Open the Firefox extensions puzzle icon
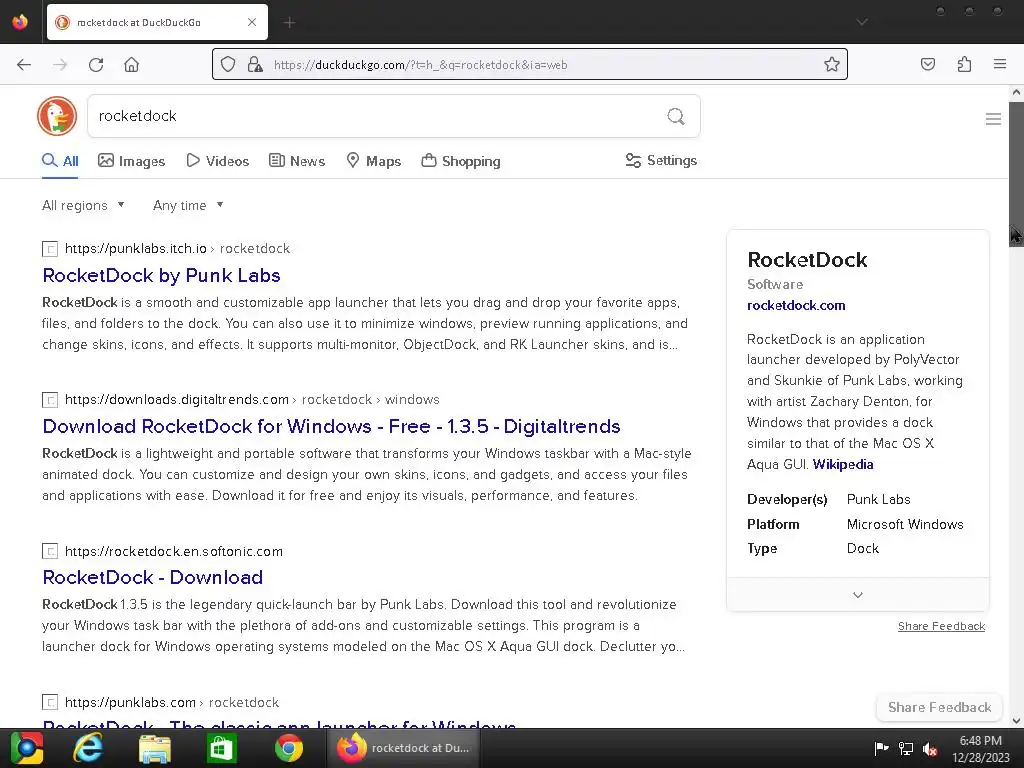The image size is (1024, 768). click(x=964, y=64)
